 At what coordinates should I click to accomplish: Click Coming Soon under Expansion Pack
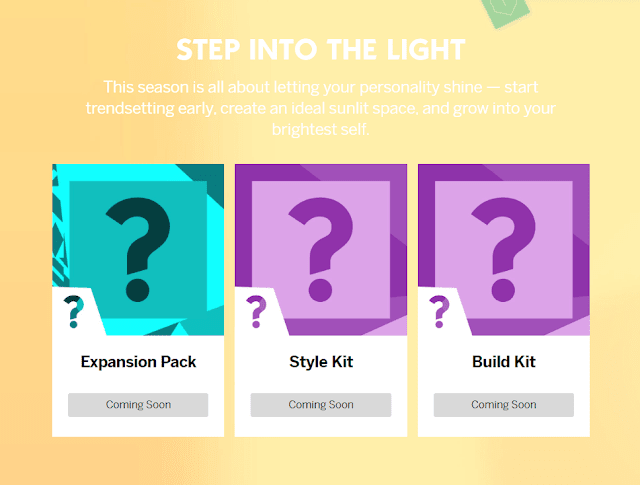pyautogui.click(x=138, y=405)
